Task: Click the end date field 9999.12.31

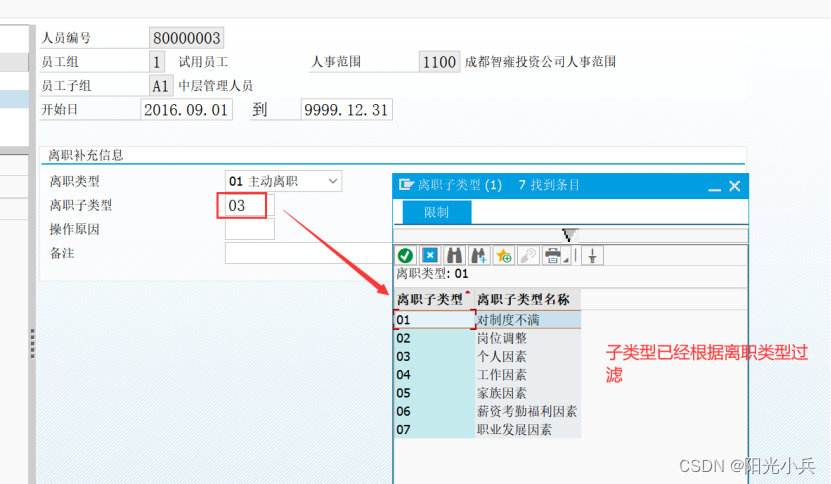Action: (347, 110)
